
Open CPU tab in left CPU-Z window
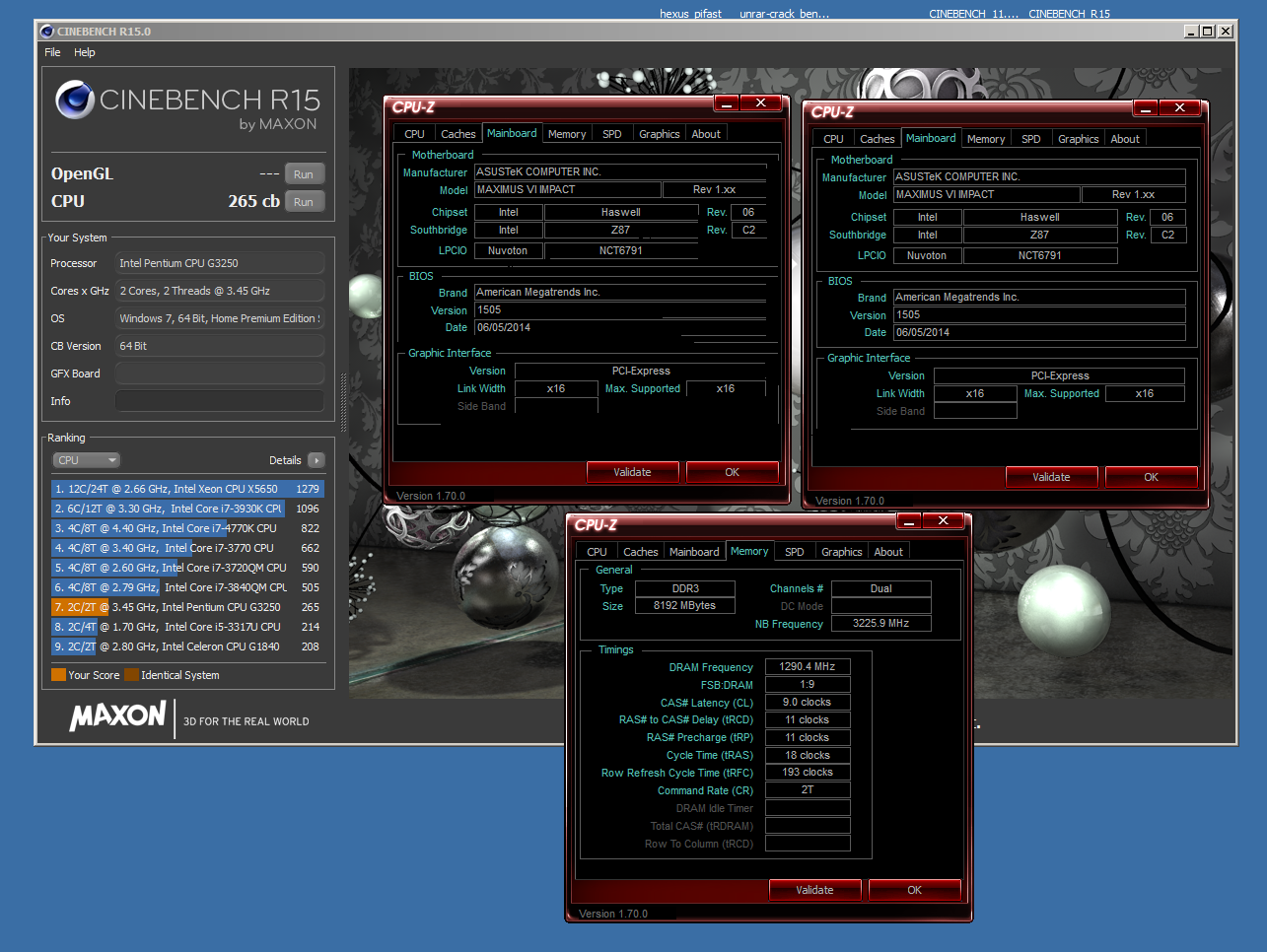tap(414, 134)
